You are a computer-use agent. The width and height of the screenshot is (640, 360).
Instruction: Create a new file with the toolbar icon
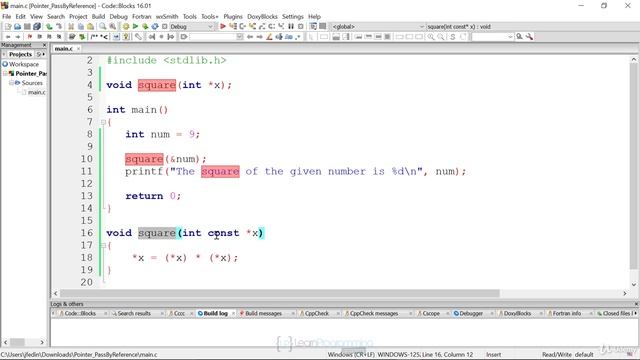[8, 27]
